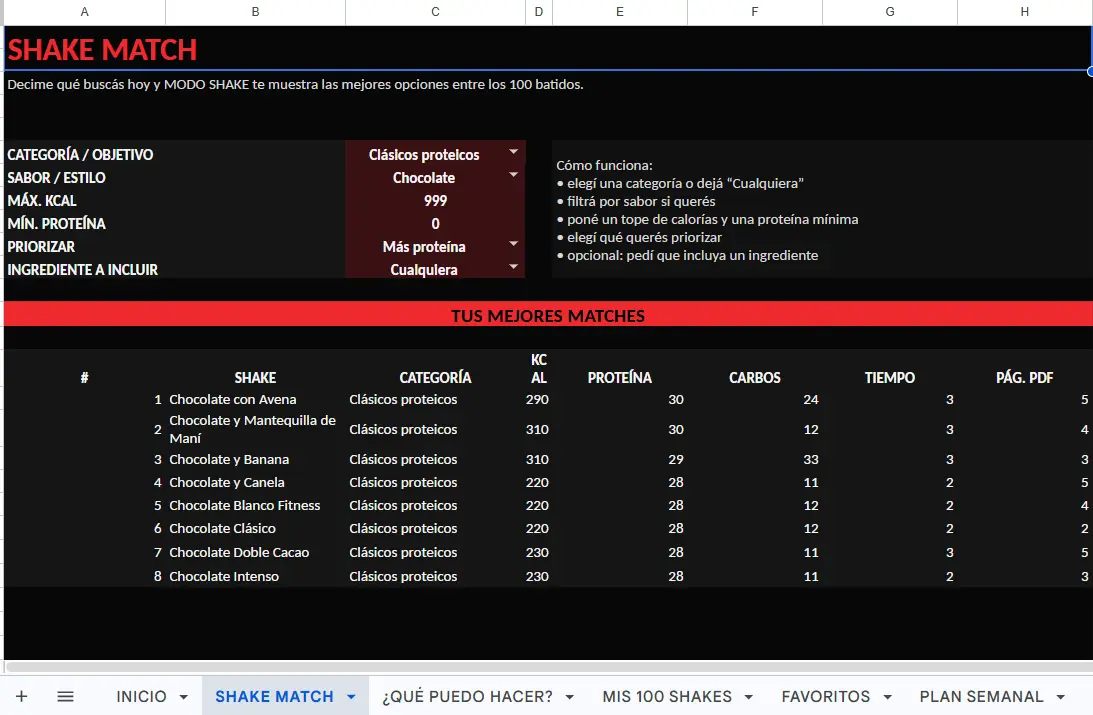Select the Chocolate Clásico cell

(255, 528)
